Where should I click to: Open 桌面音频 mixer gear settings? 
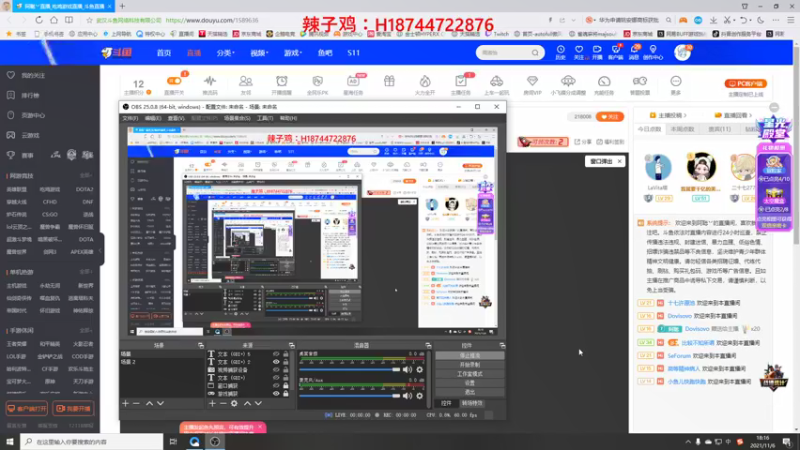point(419,369)
